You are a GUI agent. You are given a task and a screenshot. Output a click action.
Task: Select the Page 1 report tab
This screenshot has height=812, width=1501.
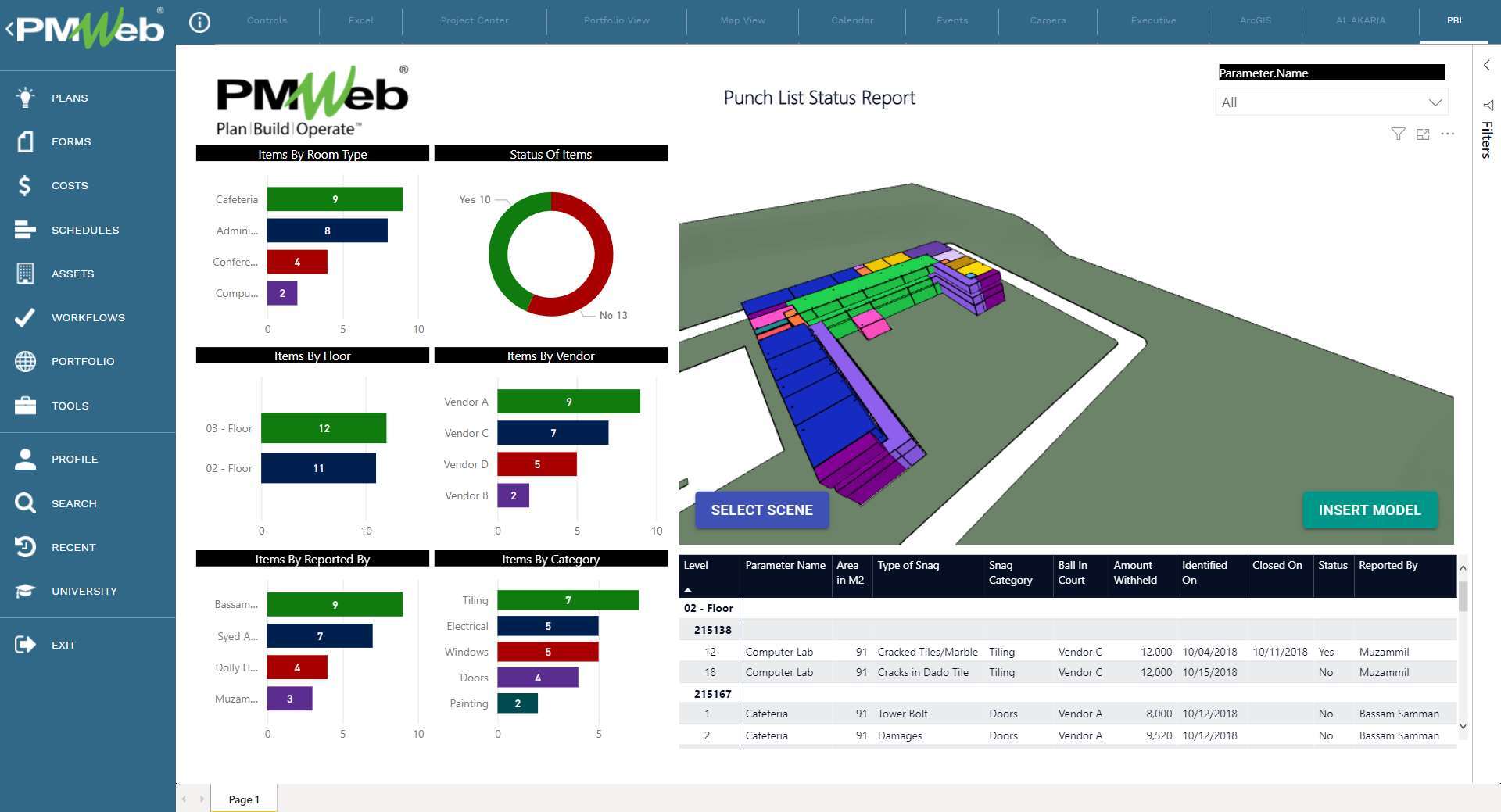click(244, 799)
